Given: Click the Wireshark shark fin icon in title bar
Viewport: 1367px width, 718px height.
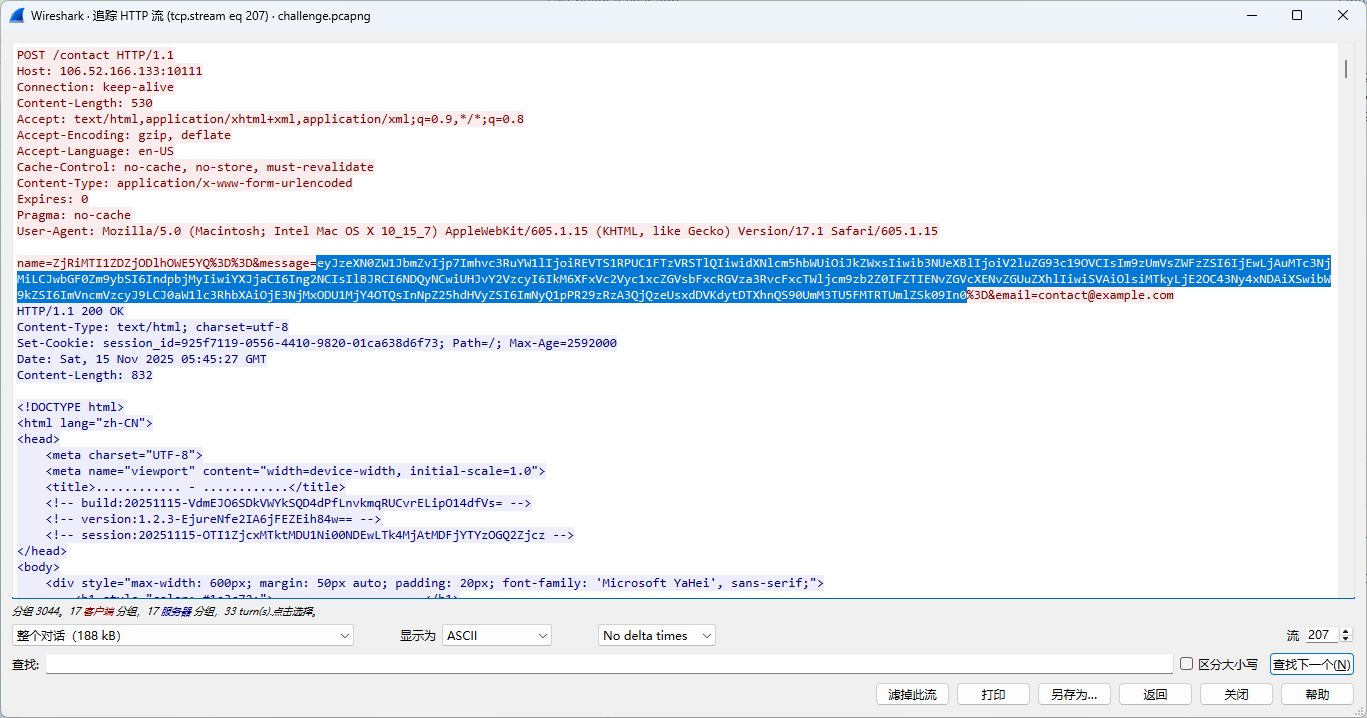Looking at the screenshot, I should point(17,16).
